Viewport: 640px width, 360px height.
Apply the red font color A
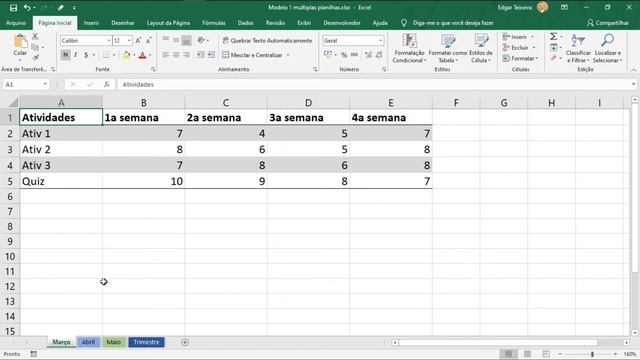pos(142,55)
